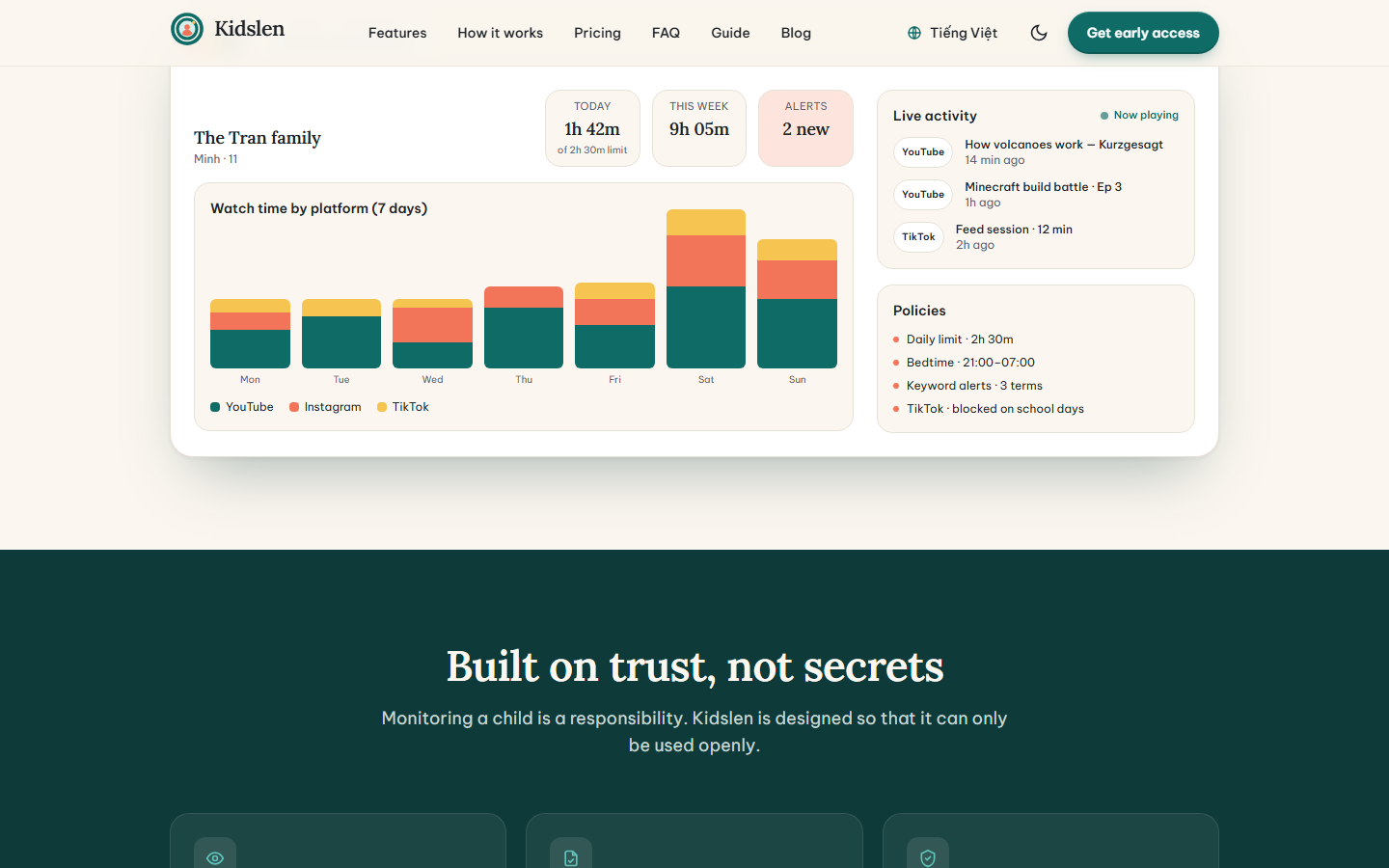The image size is (1389, 868).
Task: Click the Kidslen logo icon
Action: point(187,29)
